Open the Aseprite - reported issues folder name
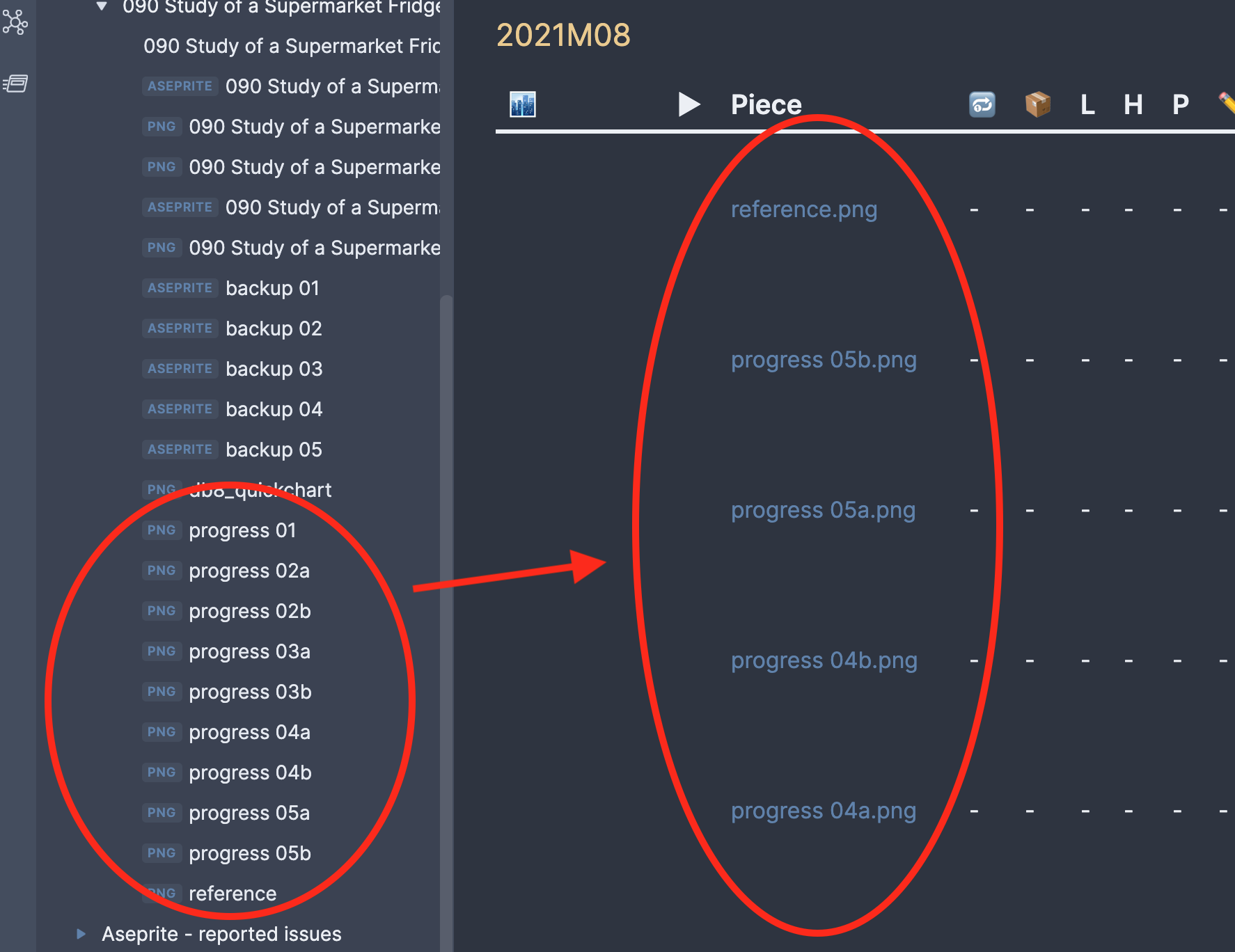This screenshot has height=952, width=1235. (221, 934)
